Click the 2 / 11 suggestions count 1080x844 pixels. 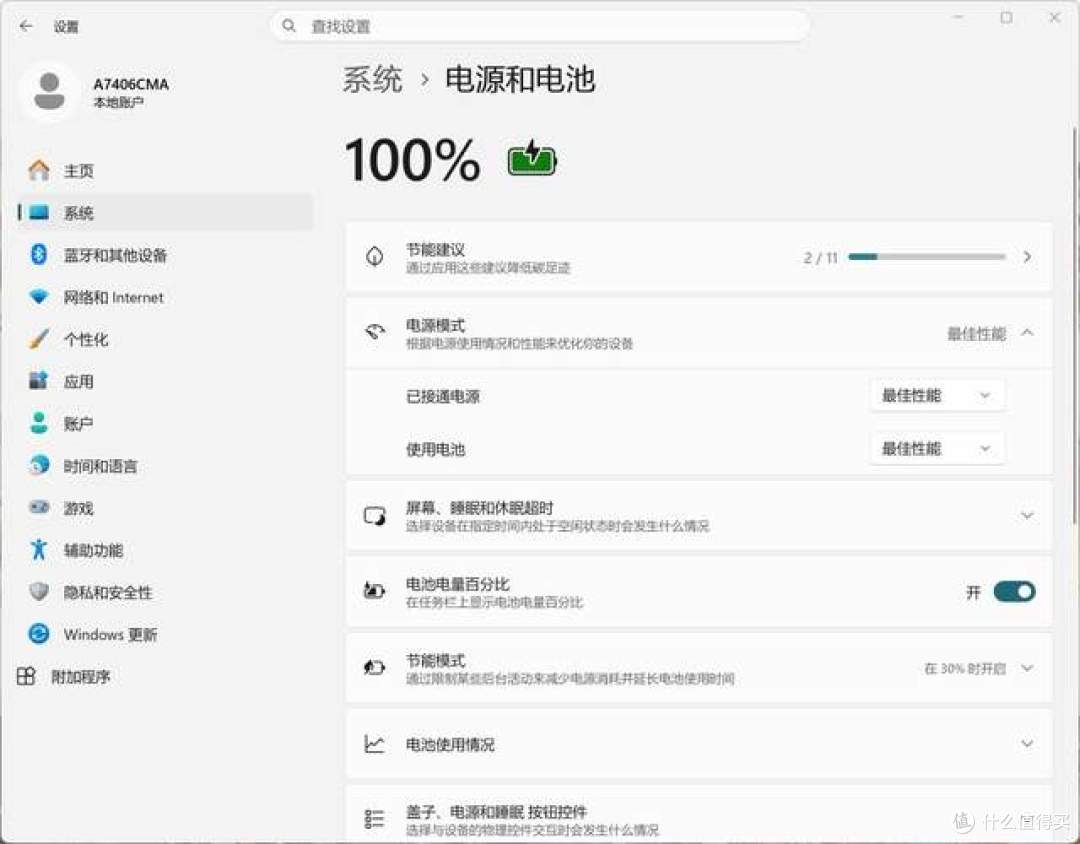(x=820, y=258)
